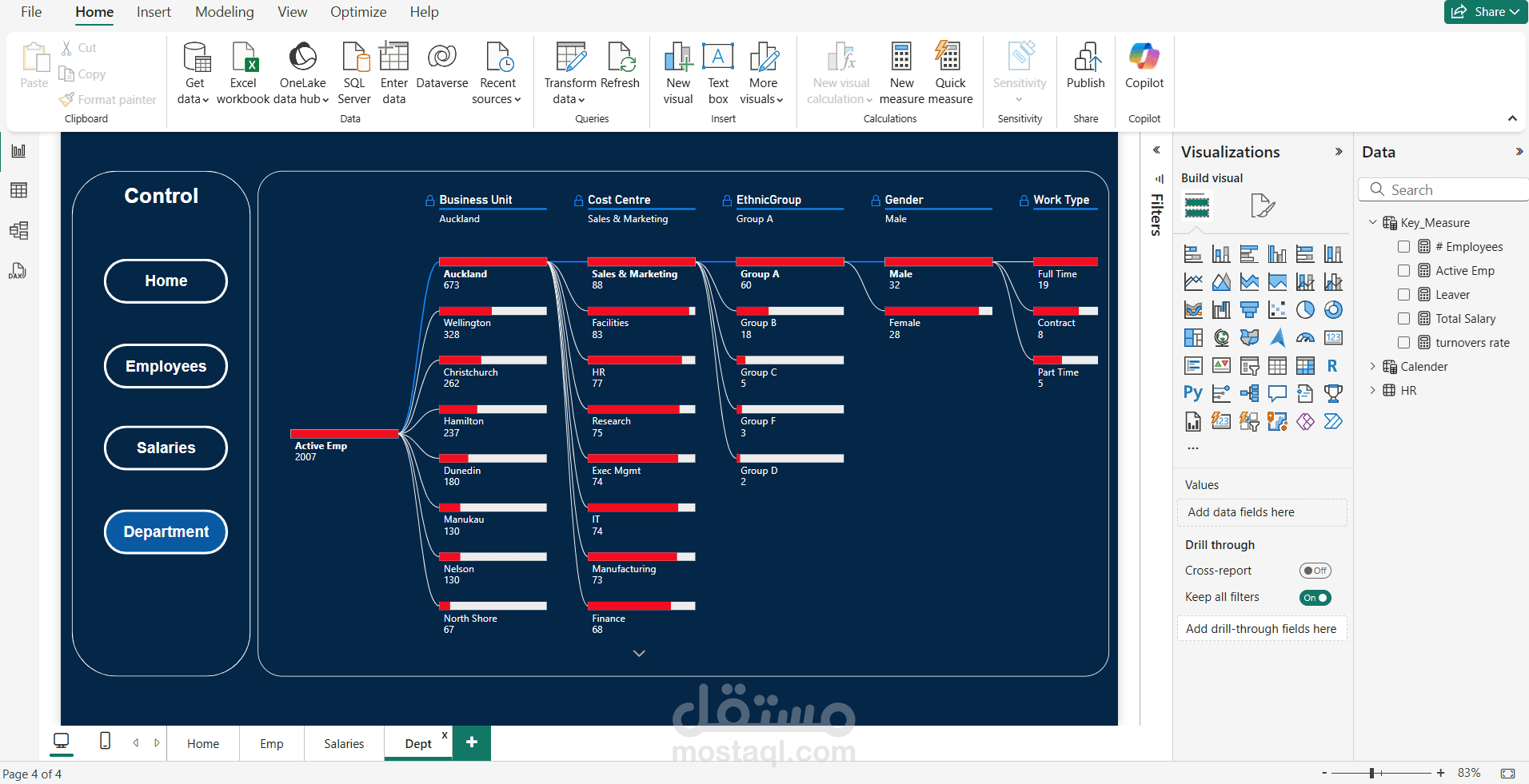This screenshot has height=784, width=1529.
Task: Check the # Employees measure
Action: 1403,247
